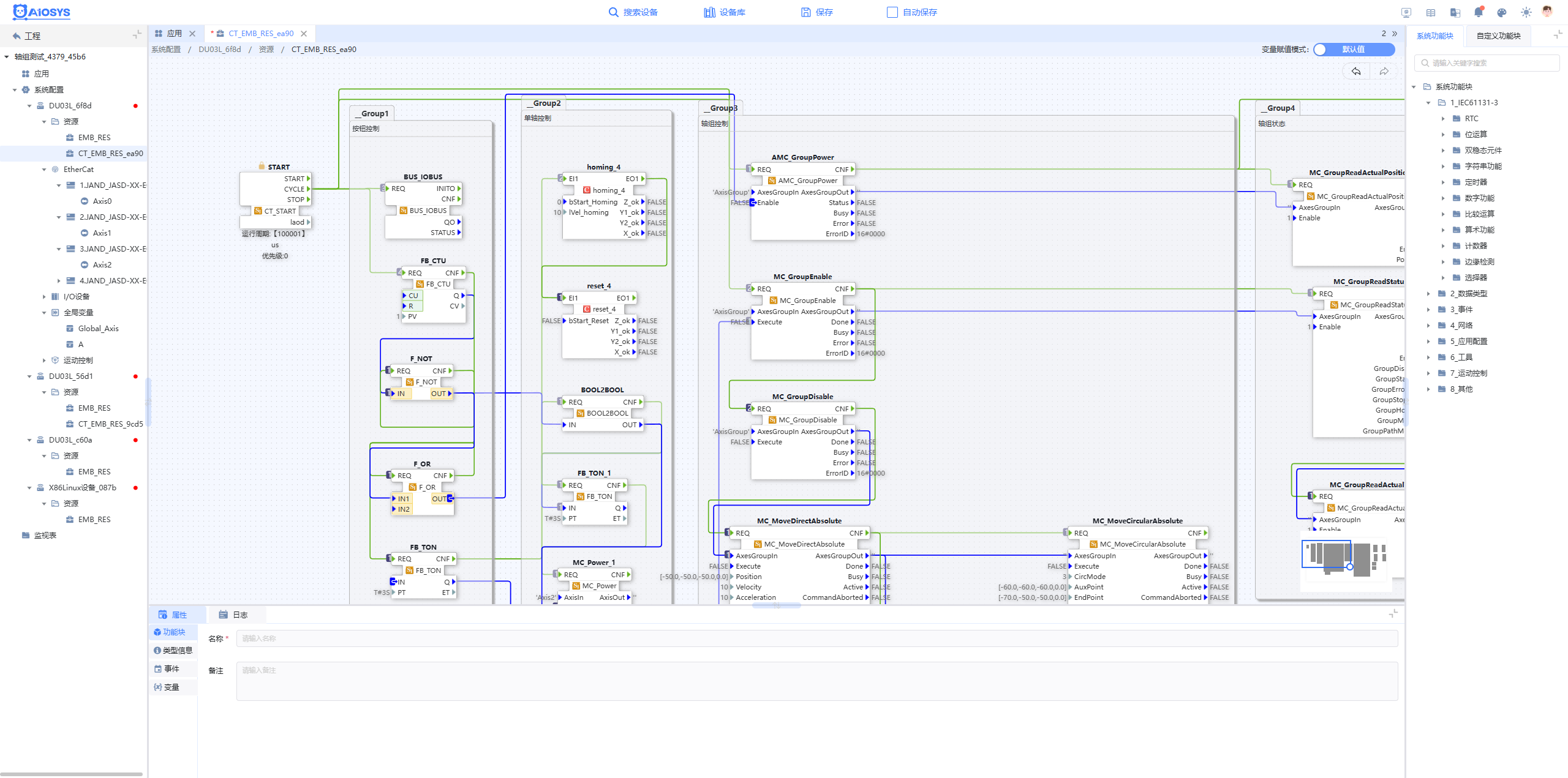Screen dimensions: 1568x778
Task: Click the 保存 save button
Action: pyautogui.click(x=816, y=12)
